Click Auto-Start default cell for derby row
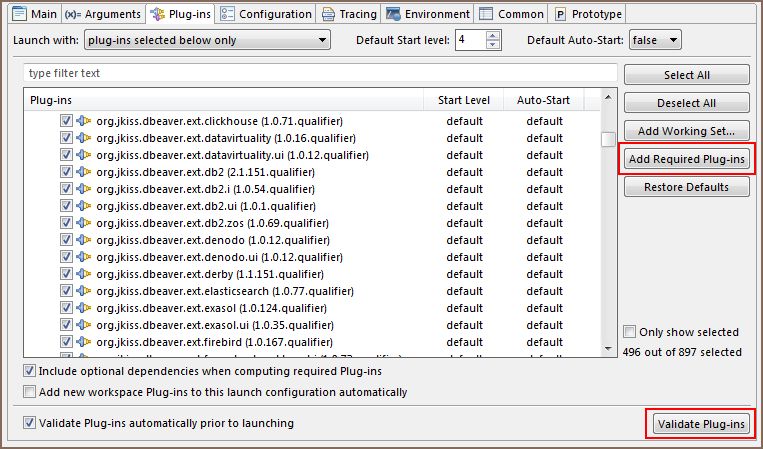Viewport: 763px width, 449px height. click(x=544, y=274)
